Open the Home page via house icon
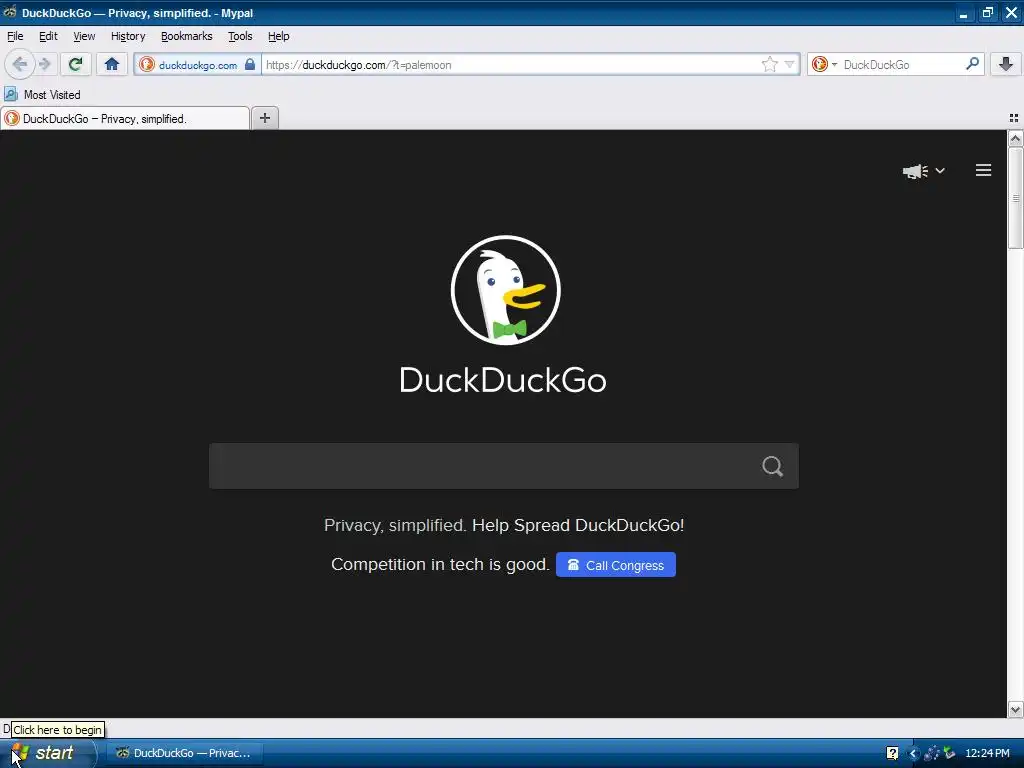 click(112, 64)
